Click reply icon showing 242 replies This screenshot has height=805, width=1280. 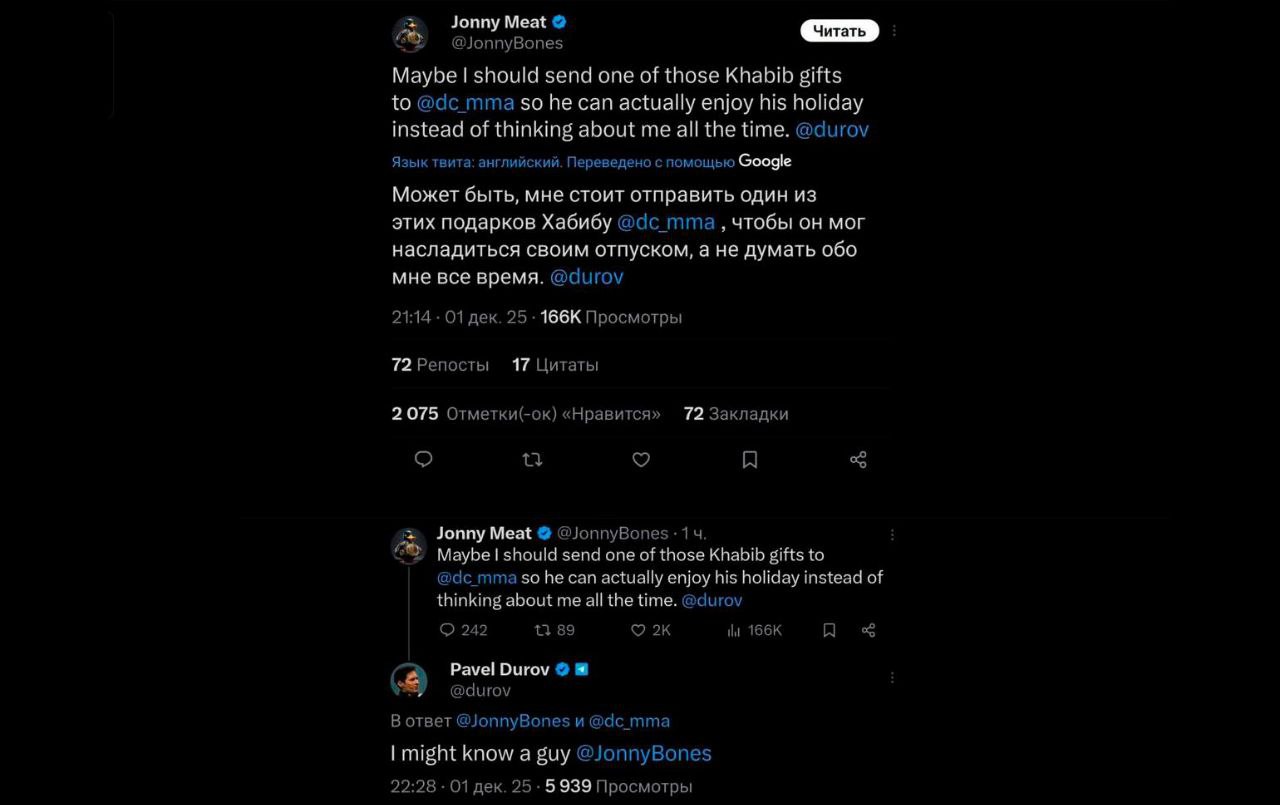tap(447, 630)
